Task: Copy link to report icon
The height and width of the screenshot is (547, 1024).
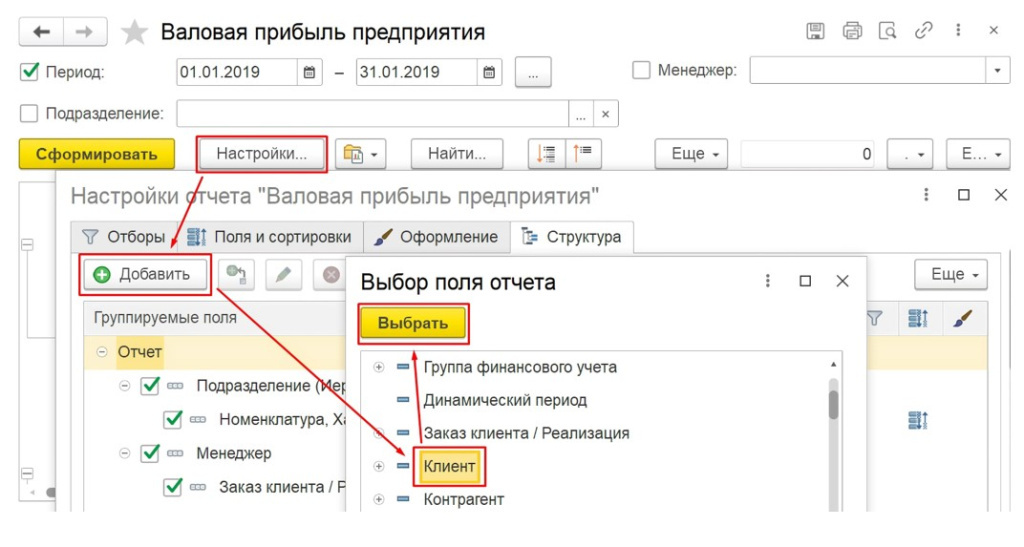Action: tap(922, 31)
